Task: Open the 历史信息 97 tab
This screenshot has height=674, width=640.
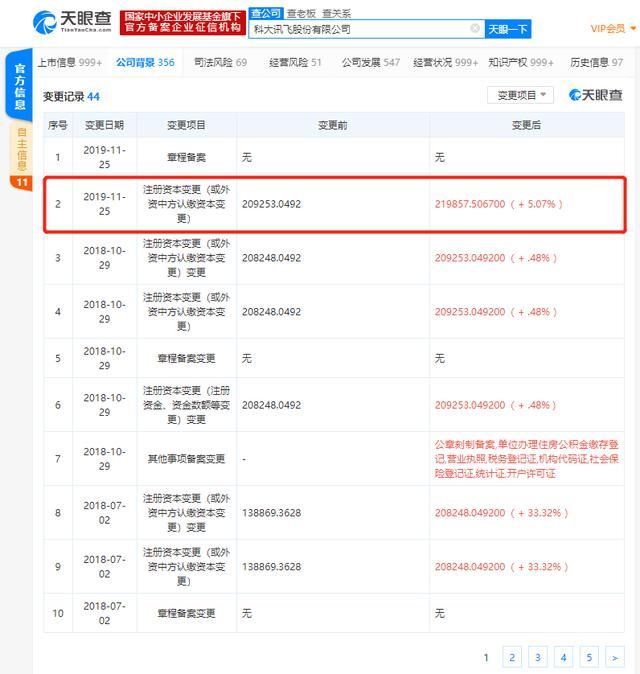Action: [x=597, y=62]
